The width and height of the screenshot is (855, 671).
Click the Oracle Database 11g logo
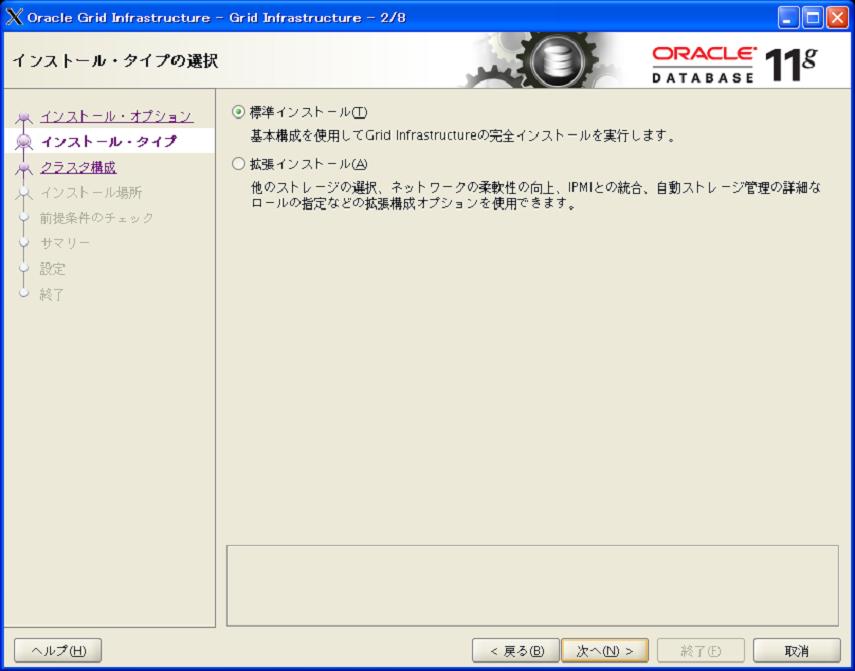tap(734, 65)
